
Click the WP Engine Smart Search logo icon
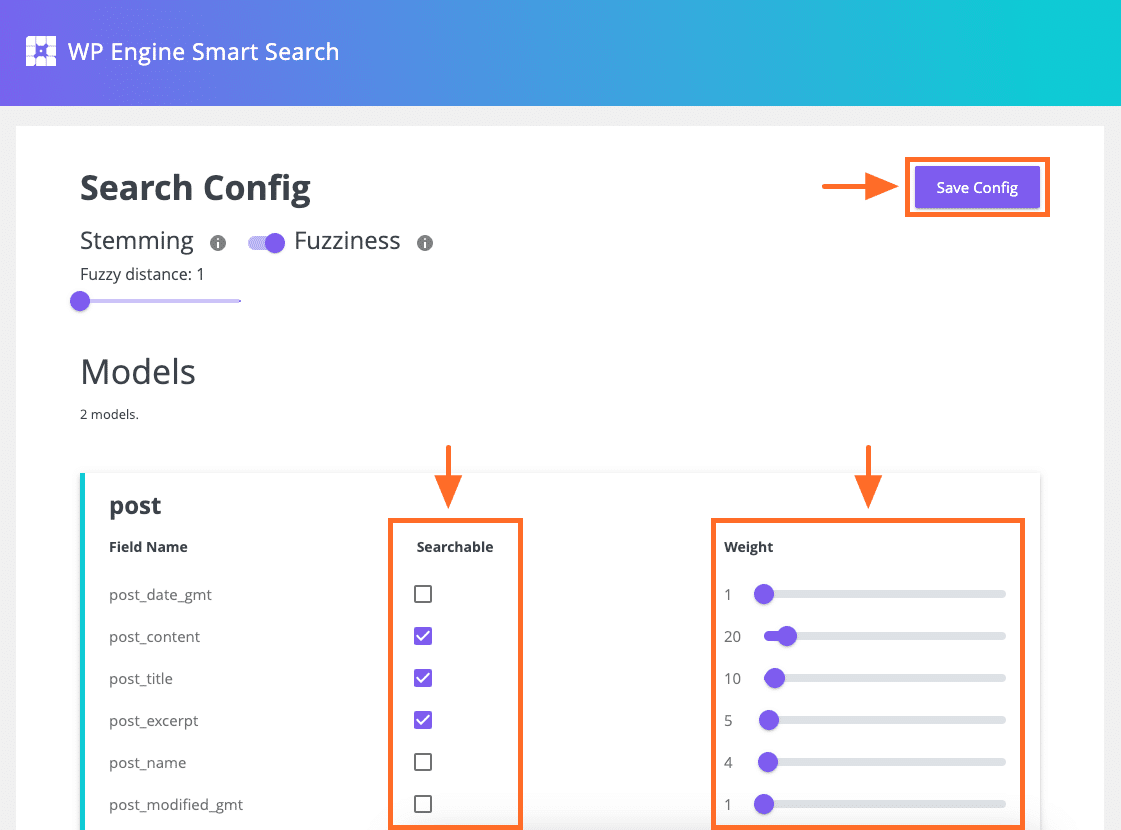[40, 51]
